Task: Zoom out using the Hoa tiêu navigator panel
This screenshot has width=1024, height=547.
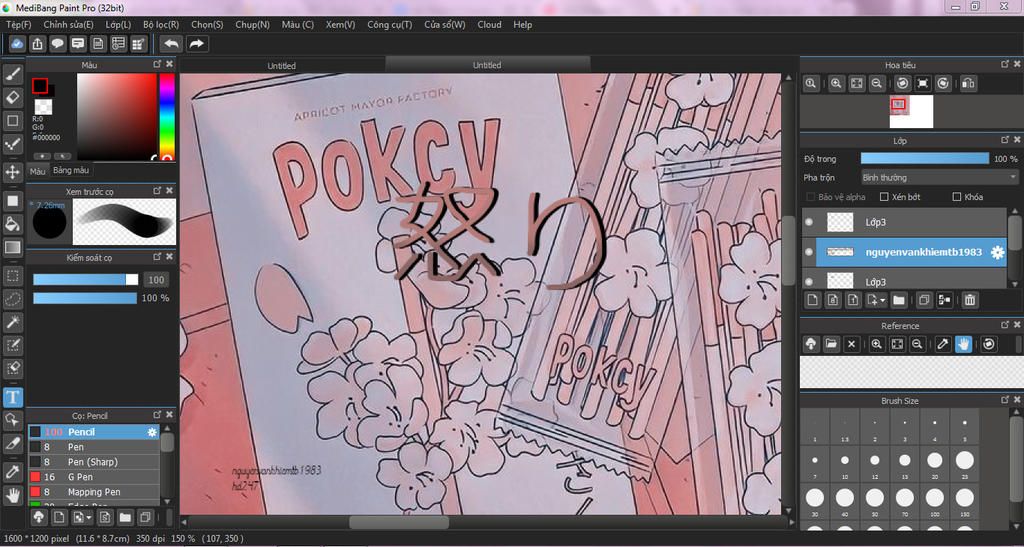Action: click(x=877, y=84)
